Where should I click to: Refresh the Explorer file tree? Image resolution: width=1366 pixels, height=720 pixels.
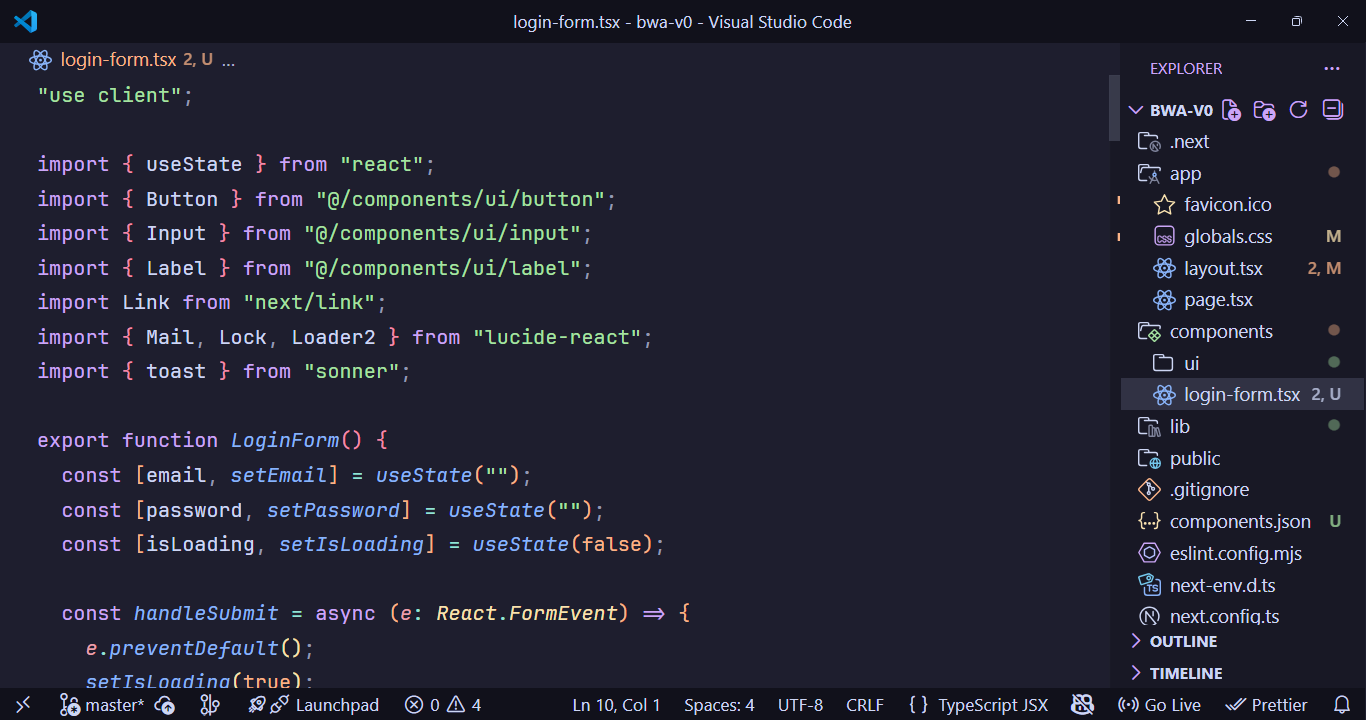coord(1299,110)
